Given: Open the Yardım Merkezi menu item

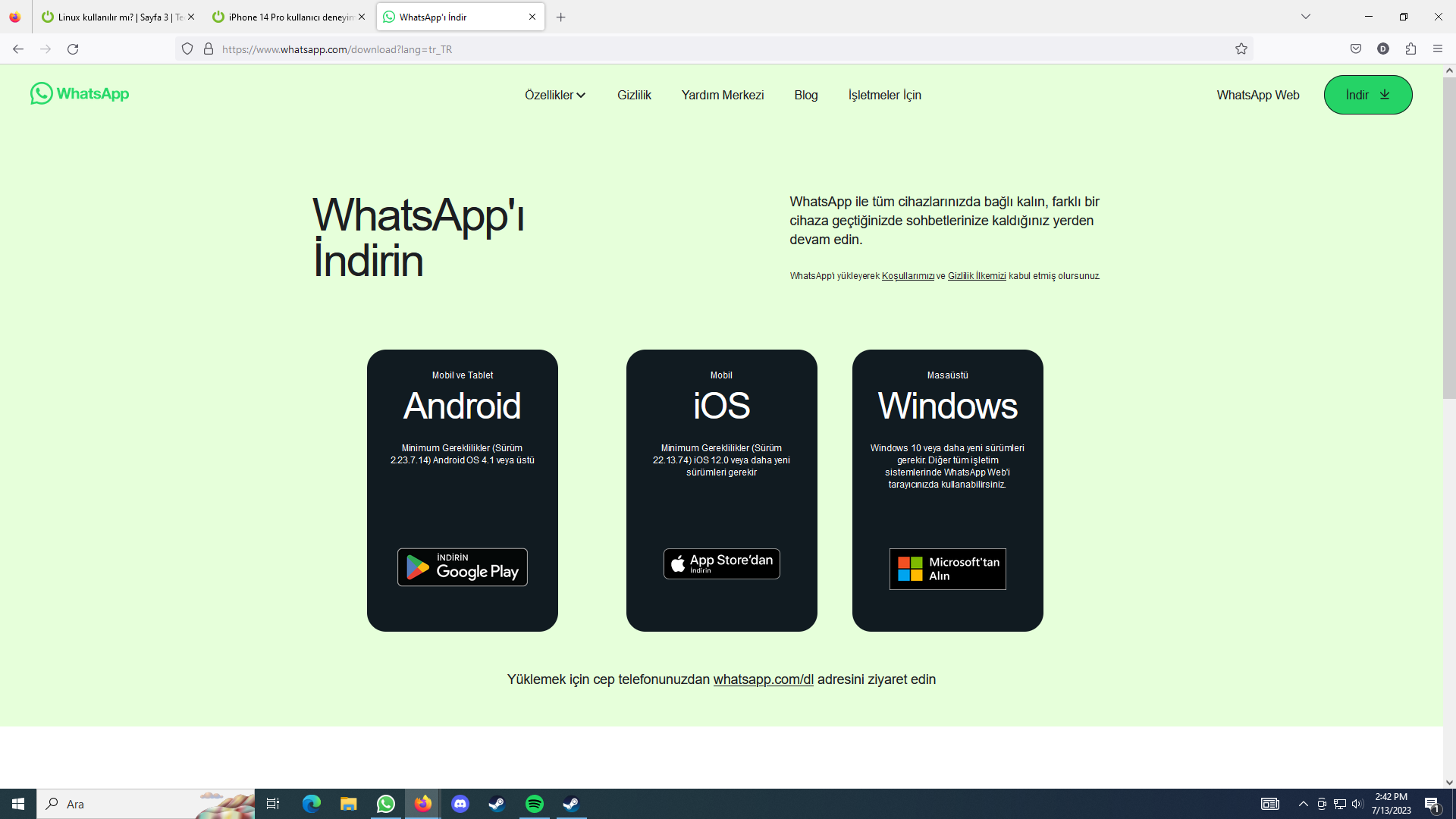Looking at the screenshot, I should coord(722,96).
